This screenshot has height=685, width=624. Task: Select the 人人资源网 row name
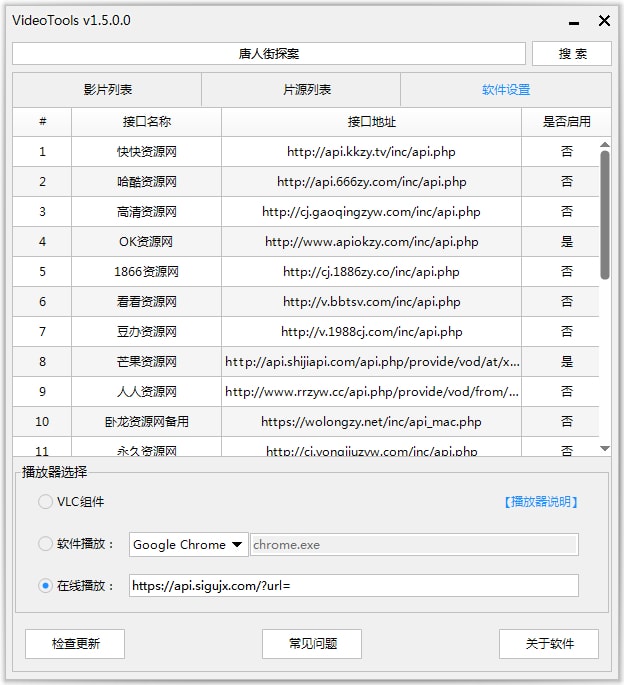146,391
